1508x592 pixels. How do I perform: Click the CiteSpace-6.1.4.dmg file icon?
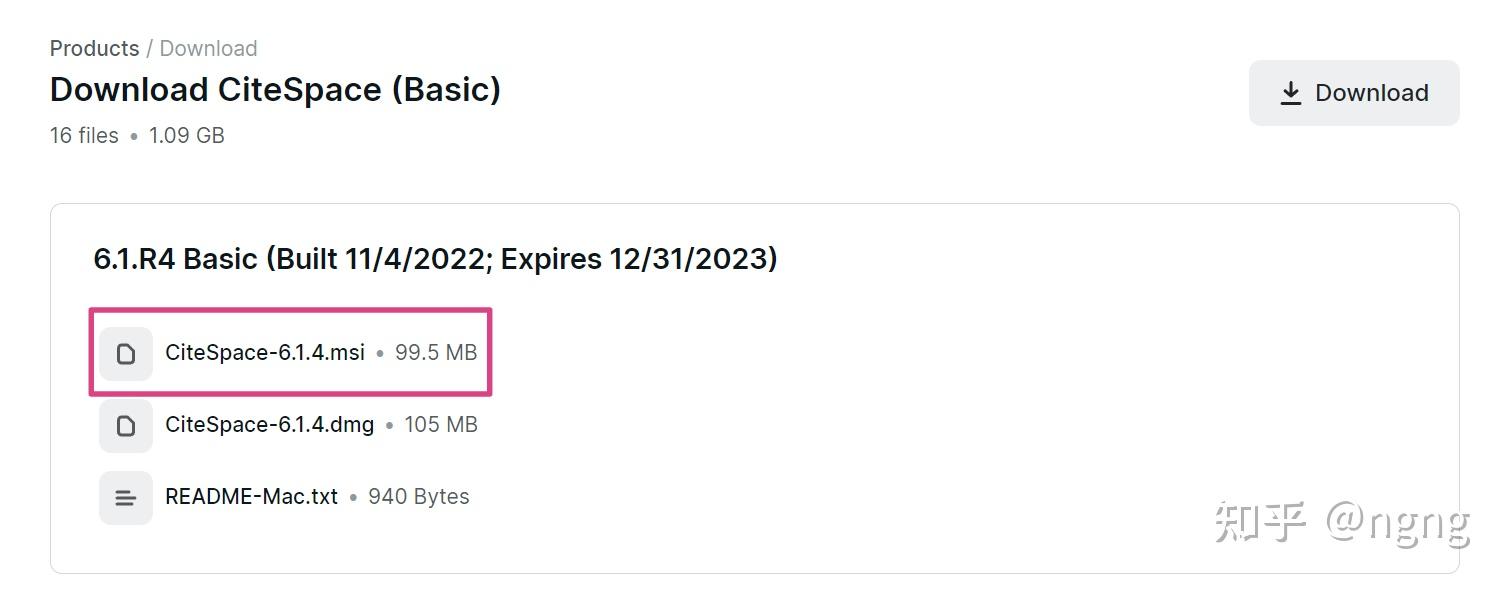tap(126, 425)
